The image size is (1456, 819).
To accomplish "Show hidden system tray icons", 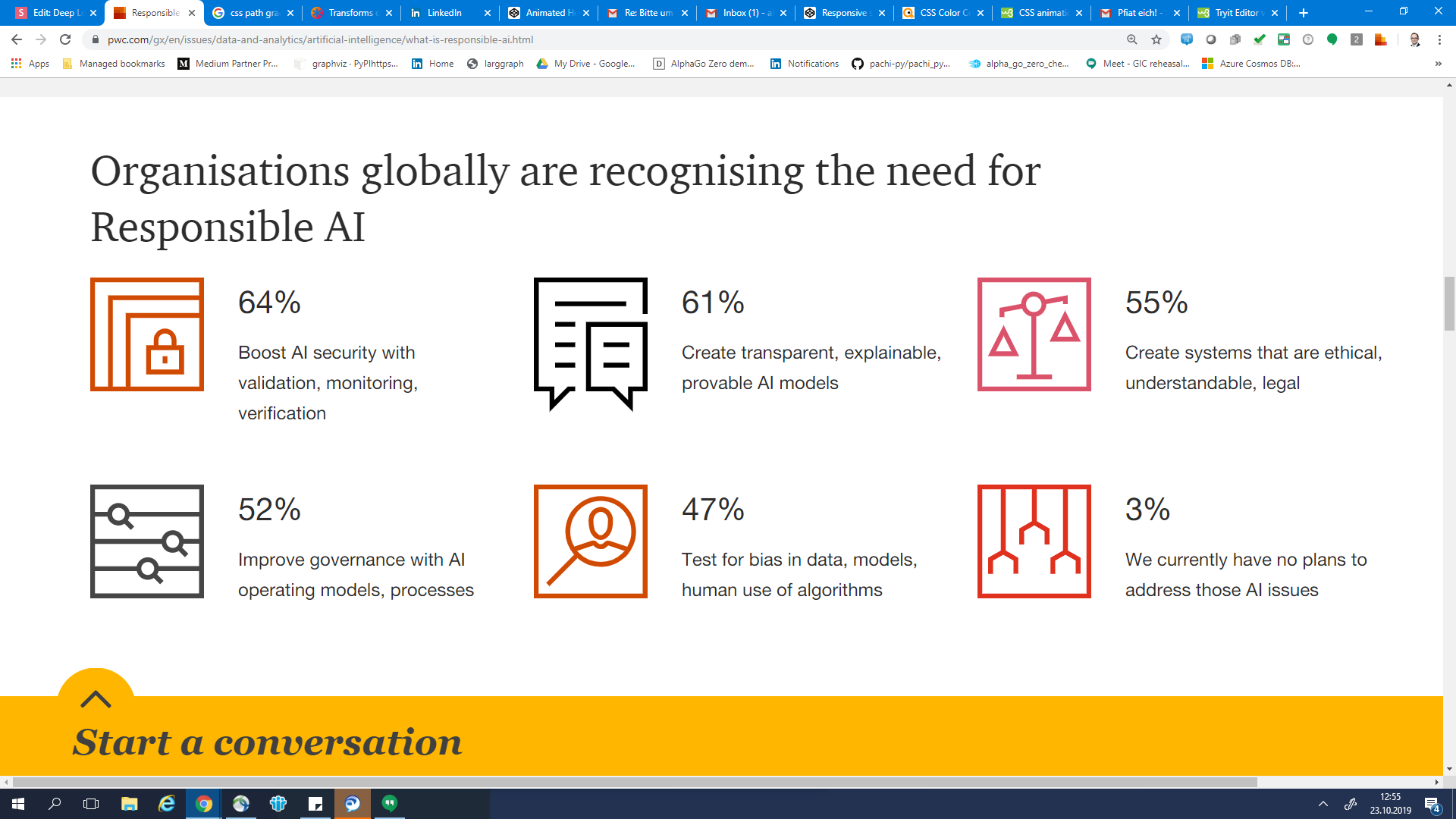I will click(1323, 804).
